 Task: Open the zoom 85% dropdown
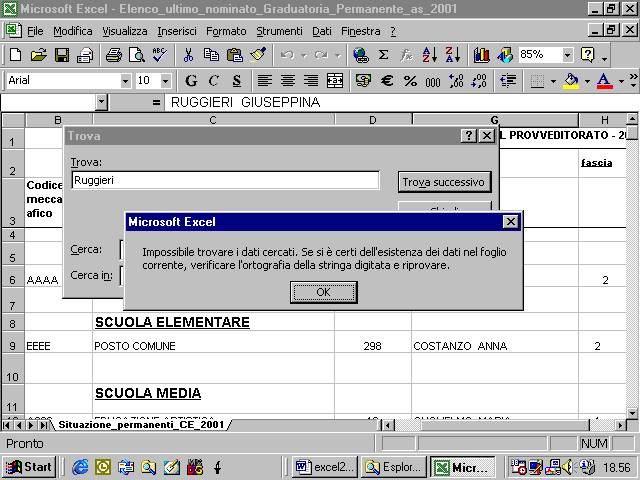pos(567,55)
